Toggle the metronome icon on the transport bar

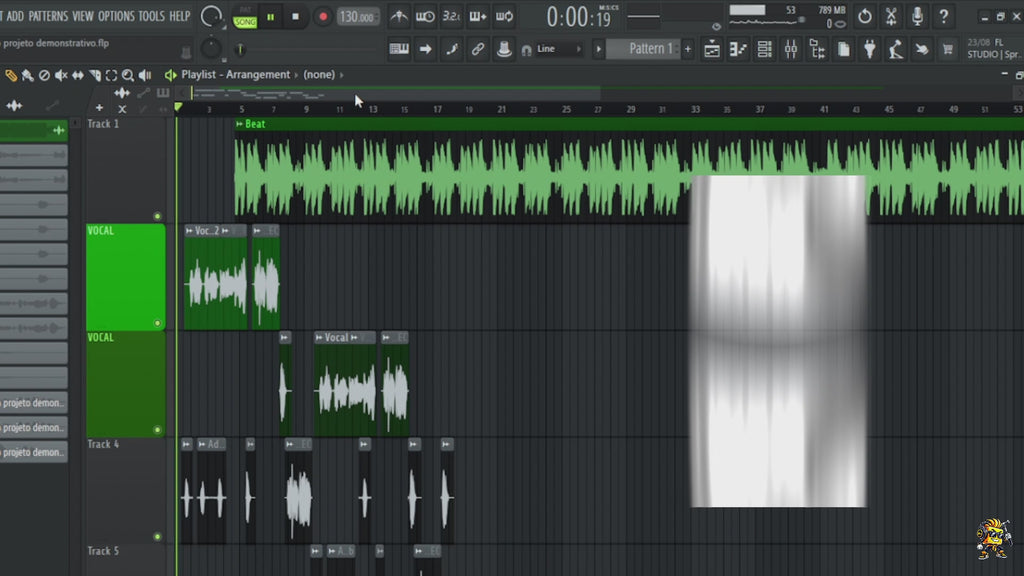coord(399,16)
